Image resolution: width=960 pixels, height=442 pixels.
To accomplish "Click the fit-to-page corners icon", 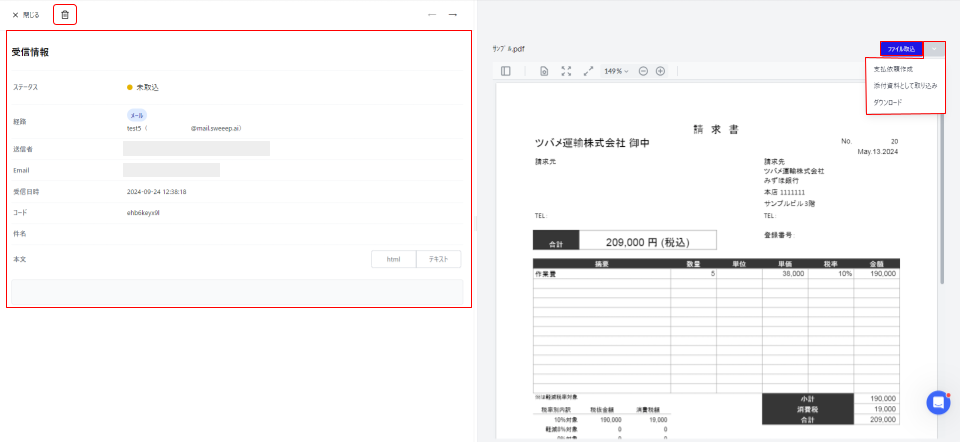I will point(566,71).
